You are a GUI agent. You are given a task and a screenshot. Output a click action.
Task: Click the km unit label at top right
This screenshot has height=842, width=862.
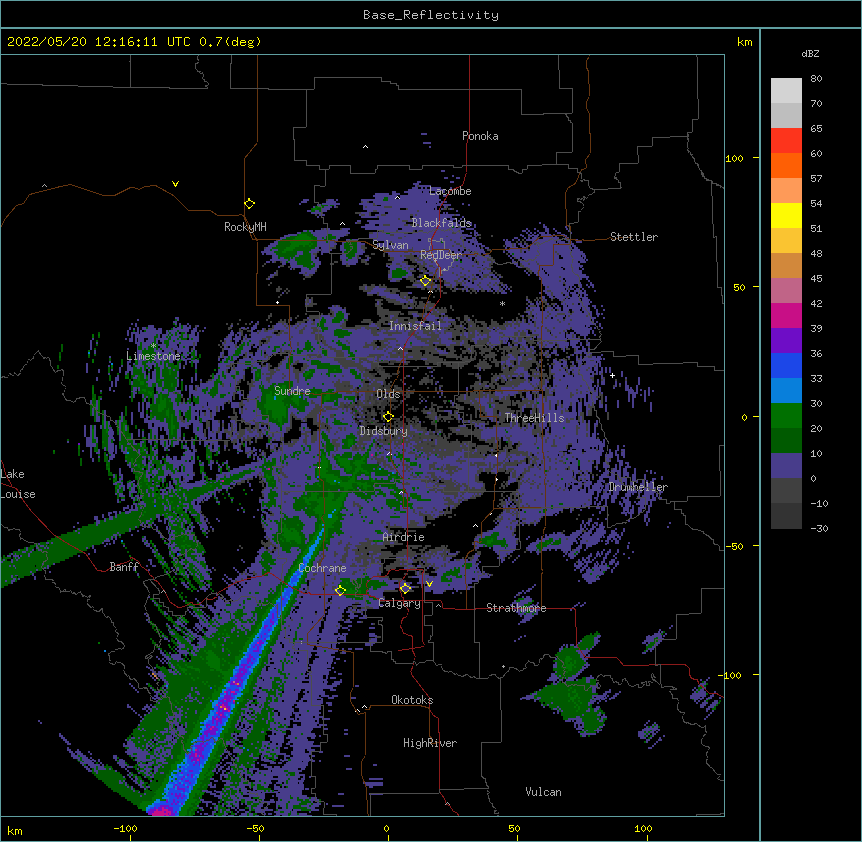click(x=744, y=42)
